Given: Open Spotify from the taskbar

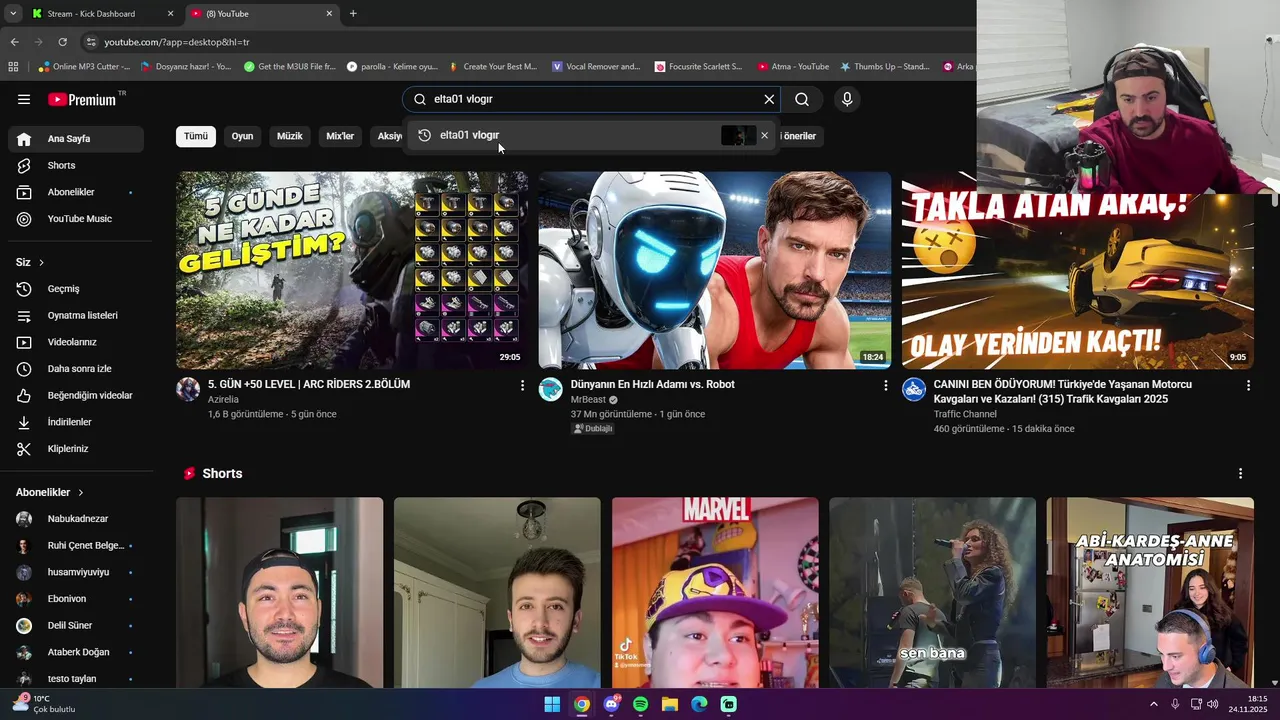Looking at the screenshot, I should [x=640, y=704].
